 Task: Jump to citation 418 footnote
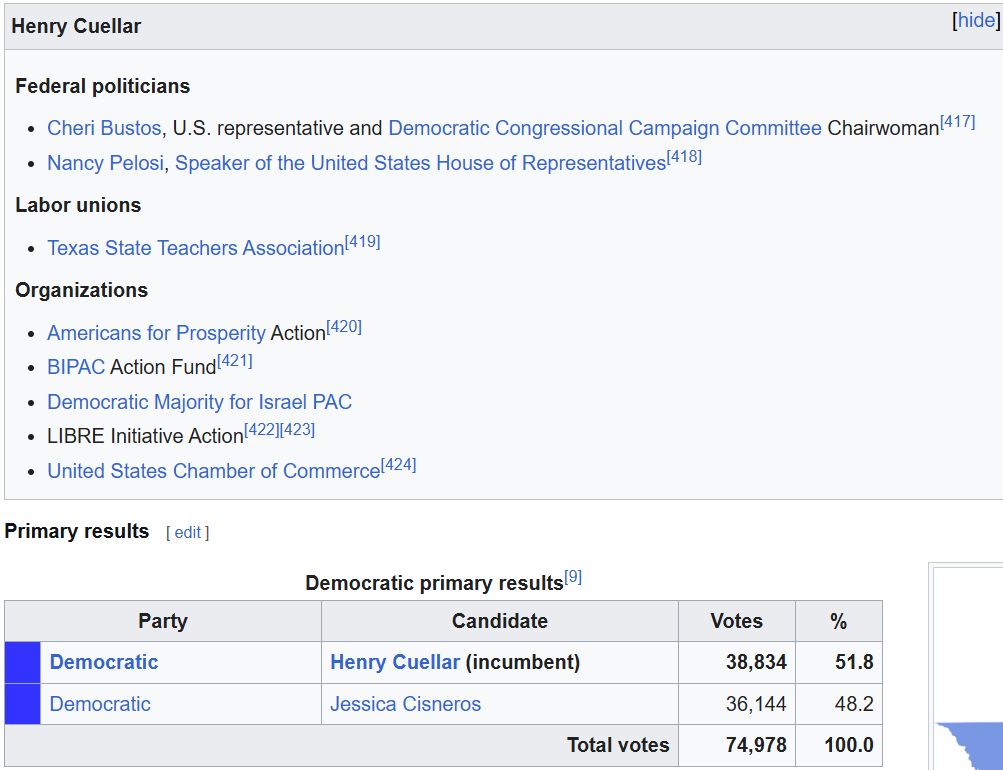[684, 157]
